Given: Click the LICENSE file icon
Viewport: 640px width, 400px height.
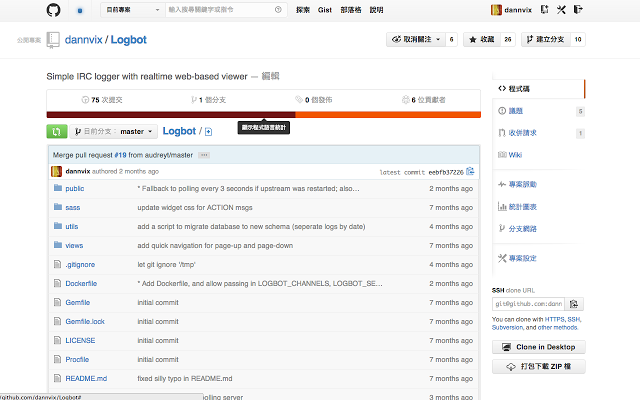Looking at the screenshot, I should point(58,340).
